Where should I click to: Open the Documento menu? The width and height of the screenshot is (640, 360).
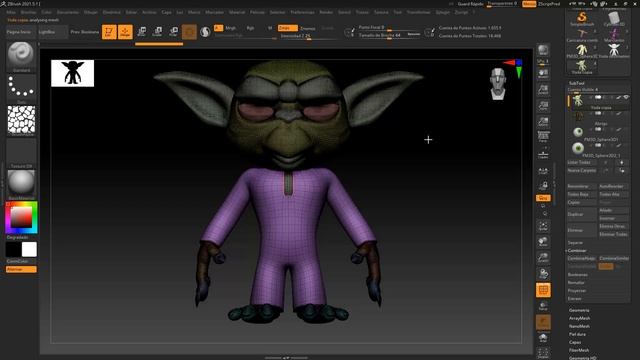pos(68,12)
